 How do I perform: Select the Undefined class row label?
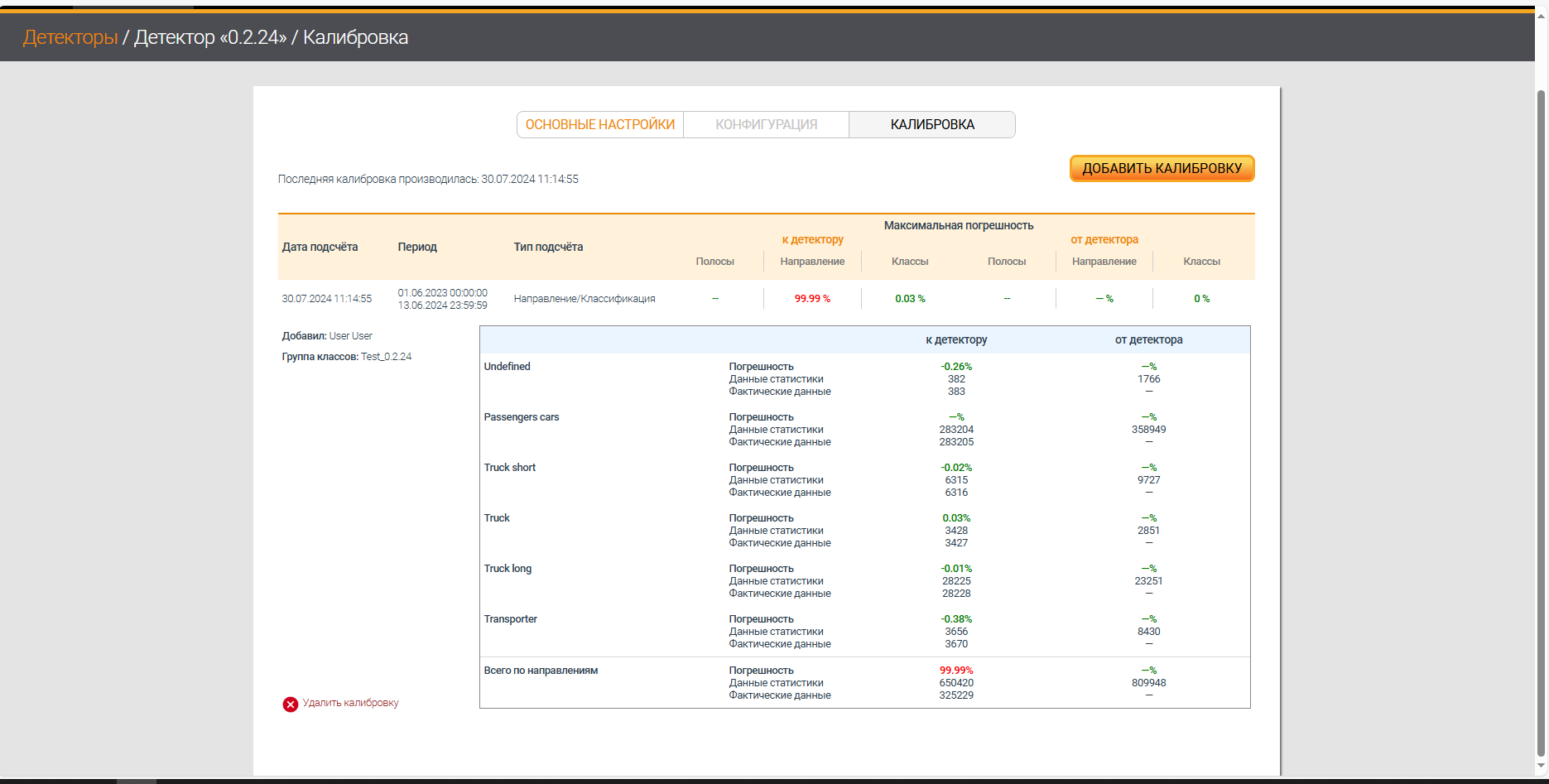coord(508,367)
